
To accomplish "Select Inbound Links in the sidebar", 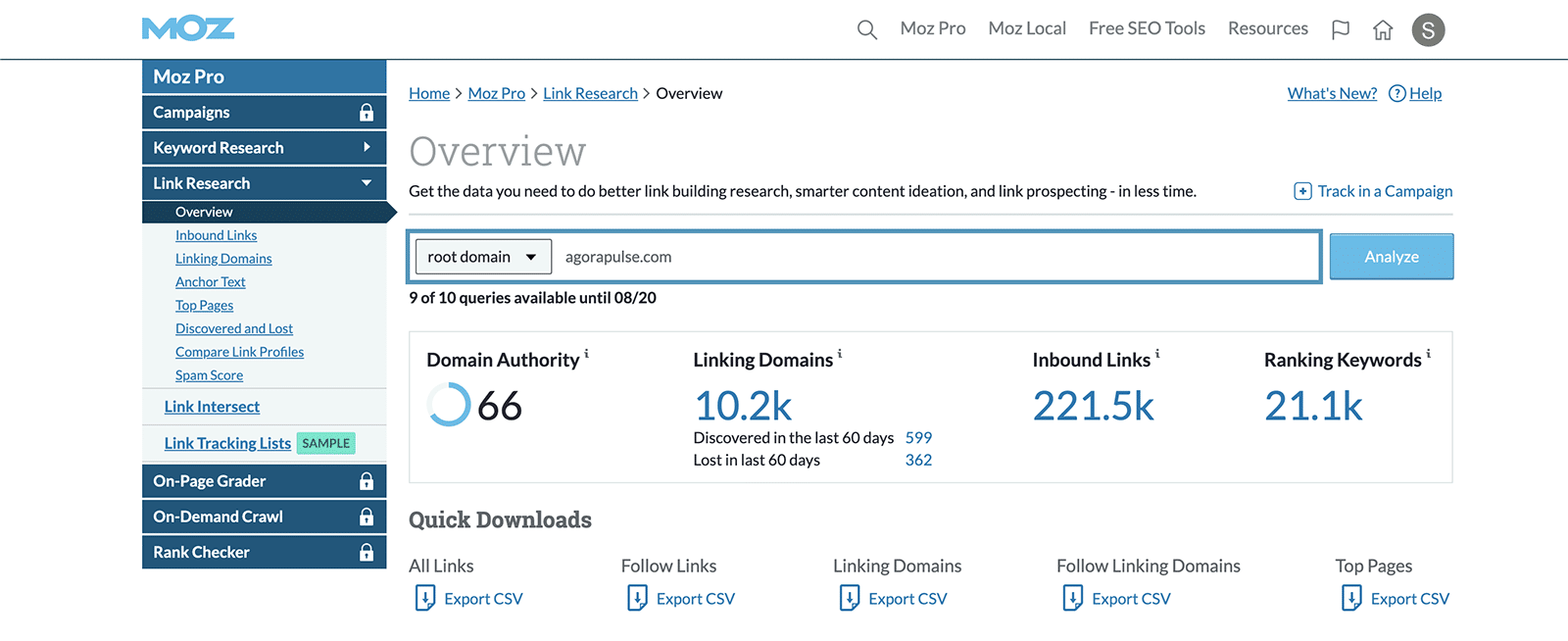I will pyautogui.click(x=216, y=235).
